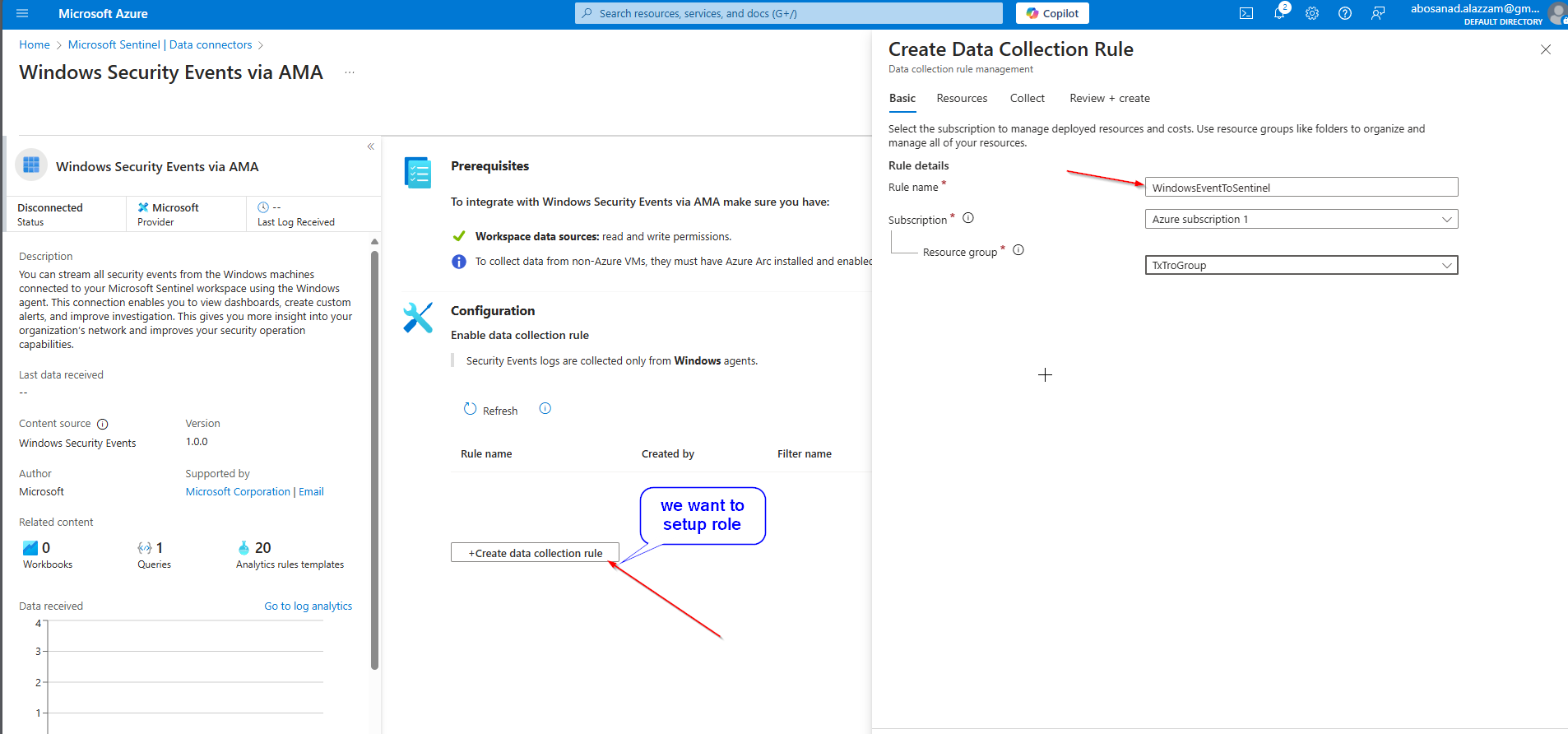The width and height of the screenshot is (1568, 734).
Task: Expand the Resource group dropdown
Action: [x=1301, y=265]
